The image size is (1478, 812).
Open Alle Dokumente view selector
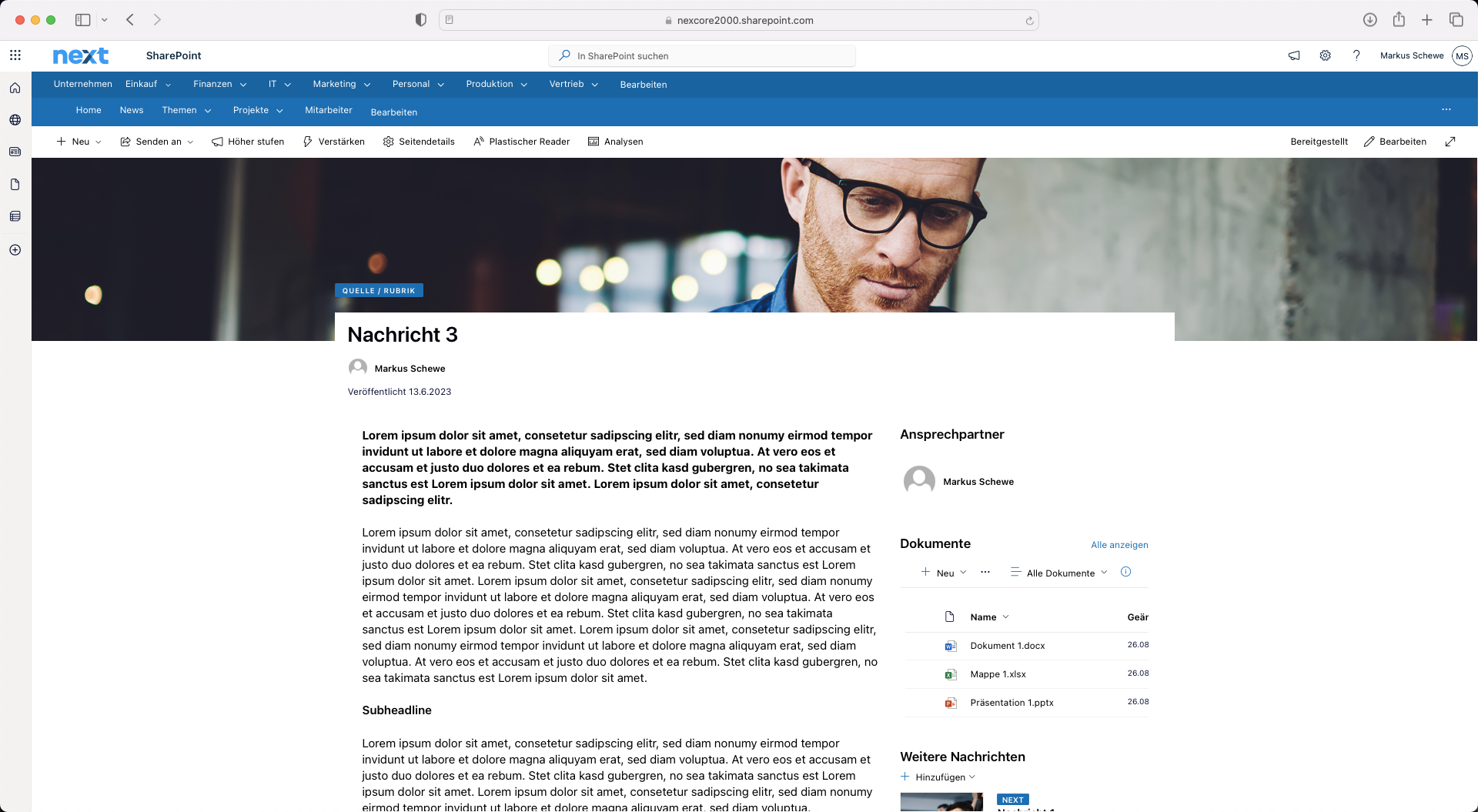tap(1058, 573)
